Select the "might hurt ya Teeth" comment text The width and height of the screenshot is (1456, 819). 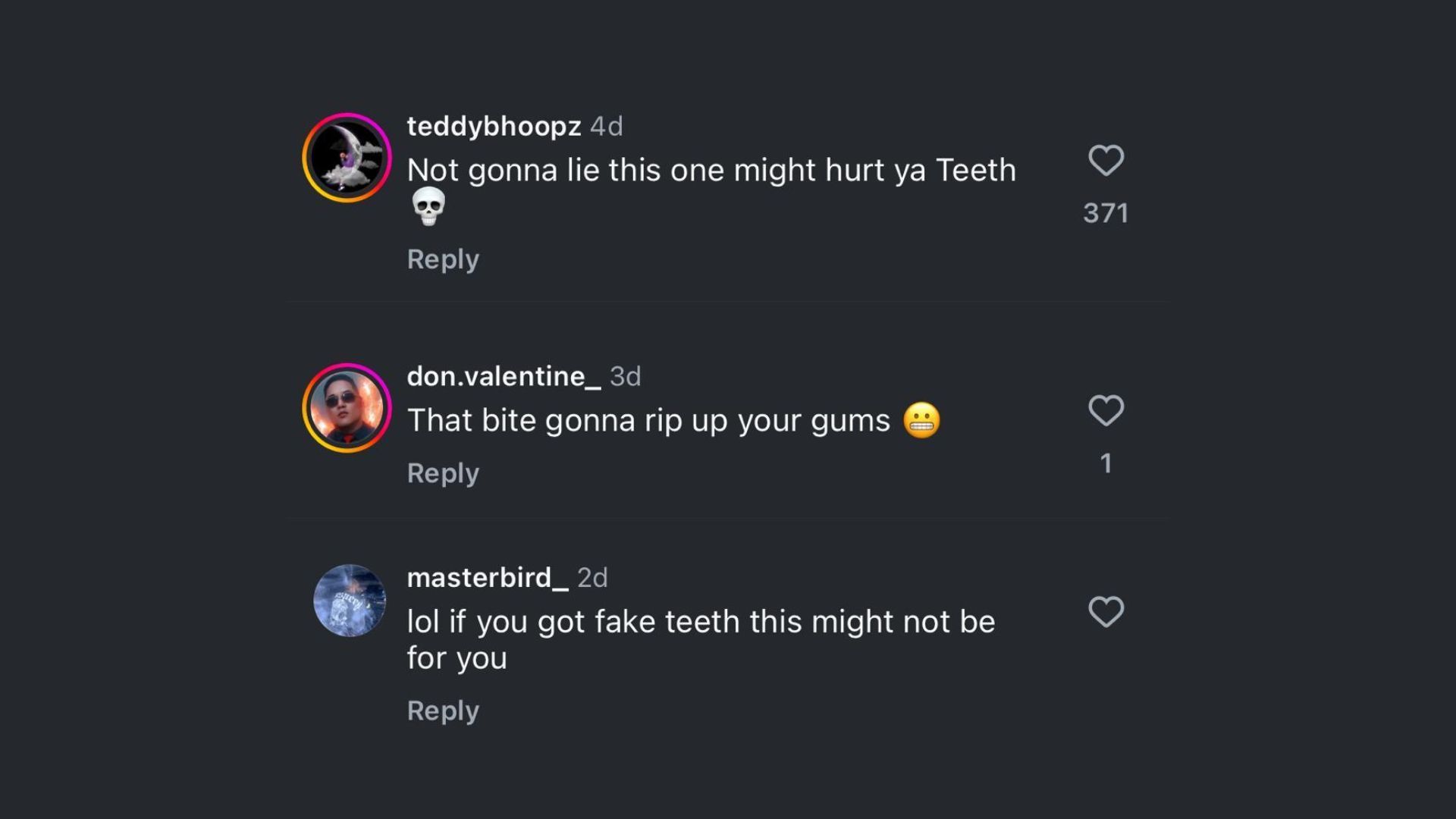[711, 171]
